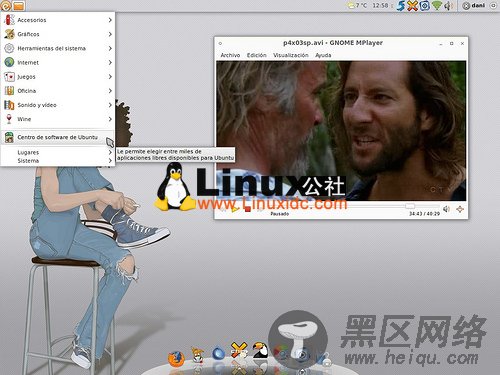The image size is (500, 375).
Task: Expand the arrow beside Herramientas del sistema
Action: (110, 48)
